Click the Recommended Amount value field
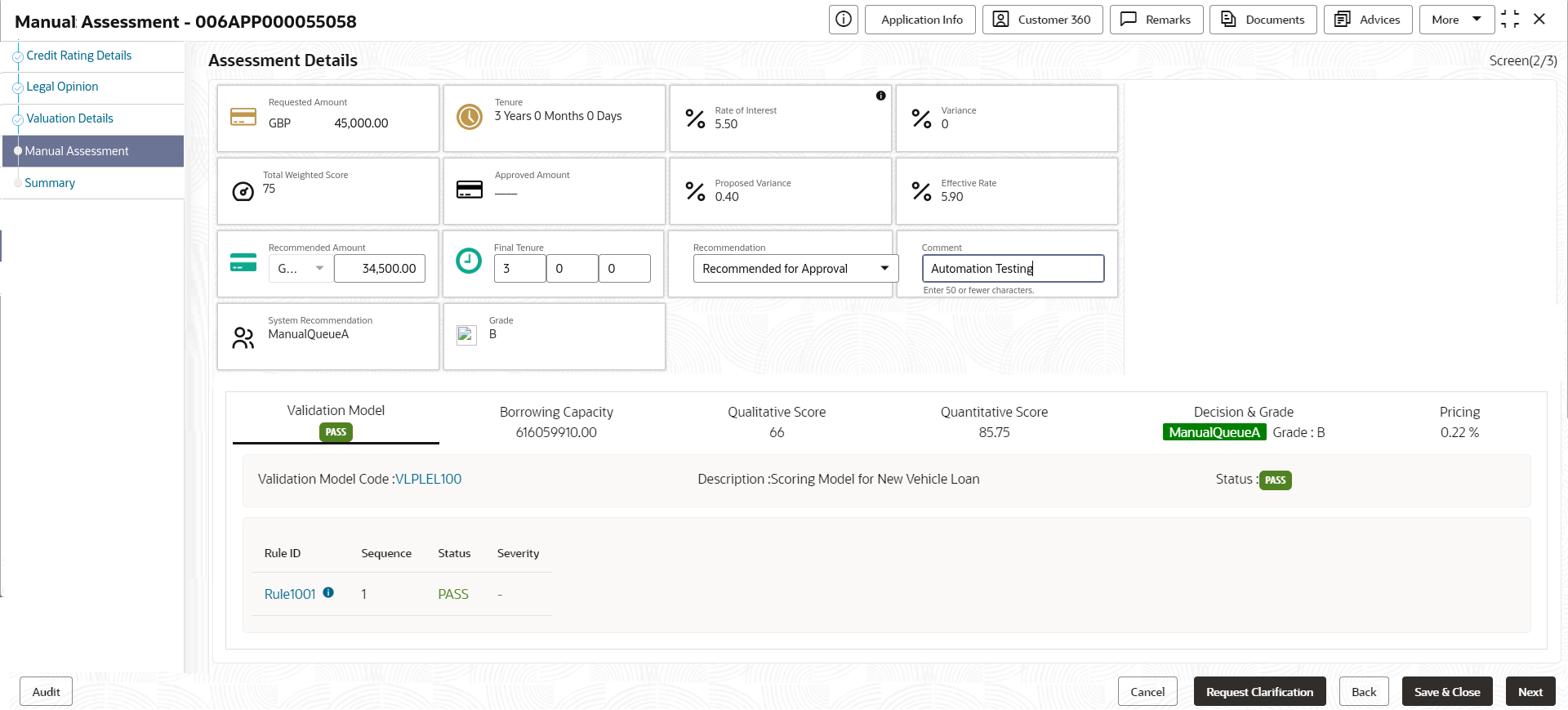The height and width of the screenshot is (710, 1568). point(380,268)
